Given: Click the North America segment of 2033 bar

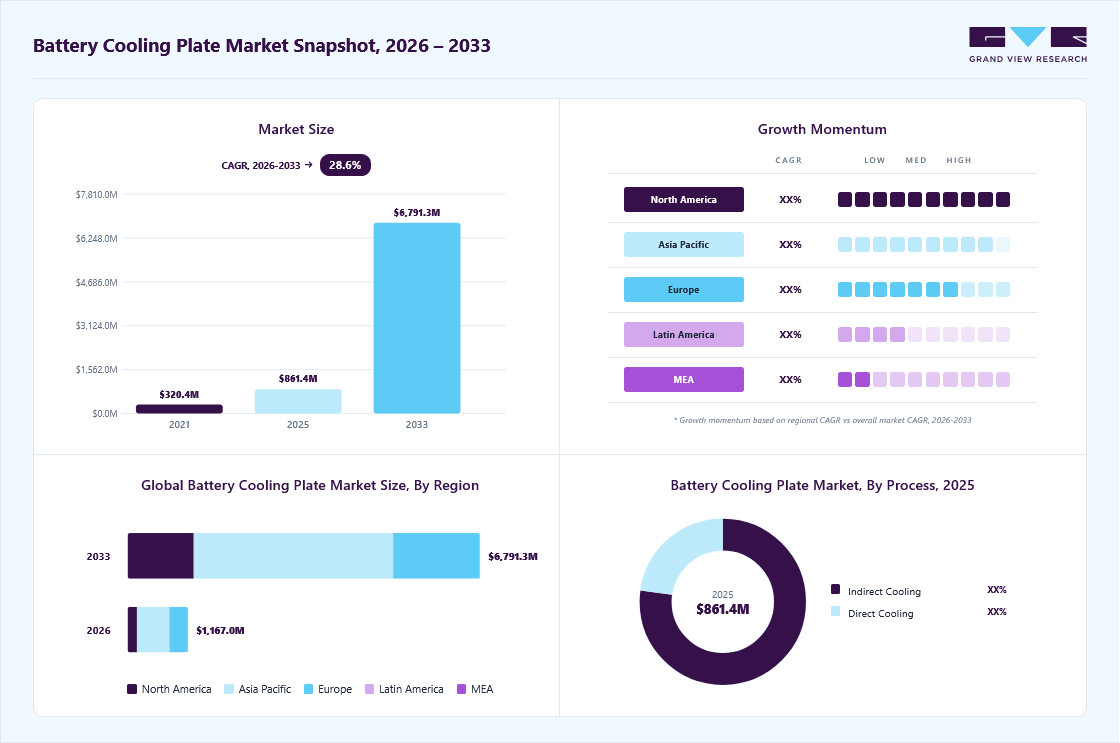Looking at the screenshot, I should [161, 556].
